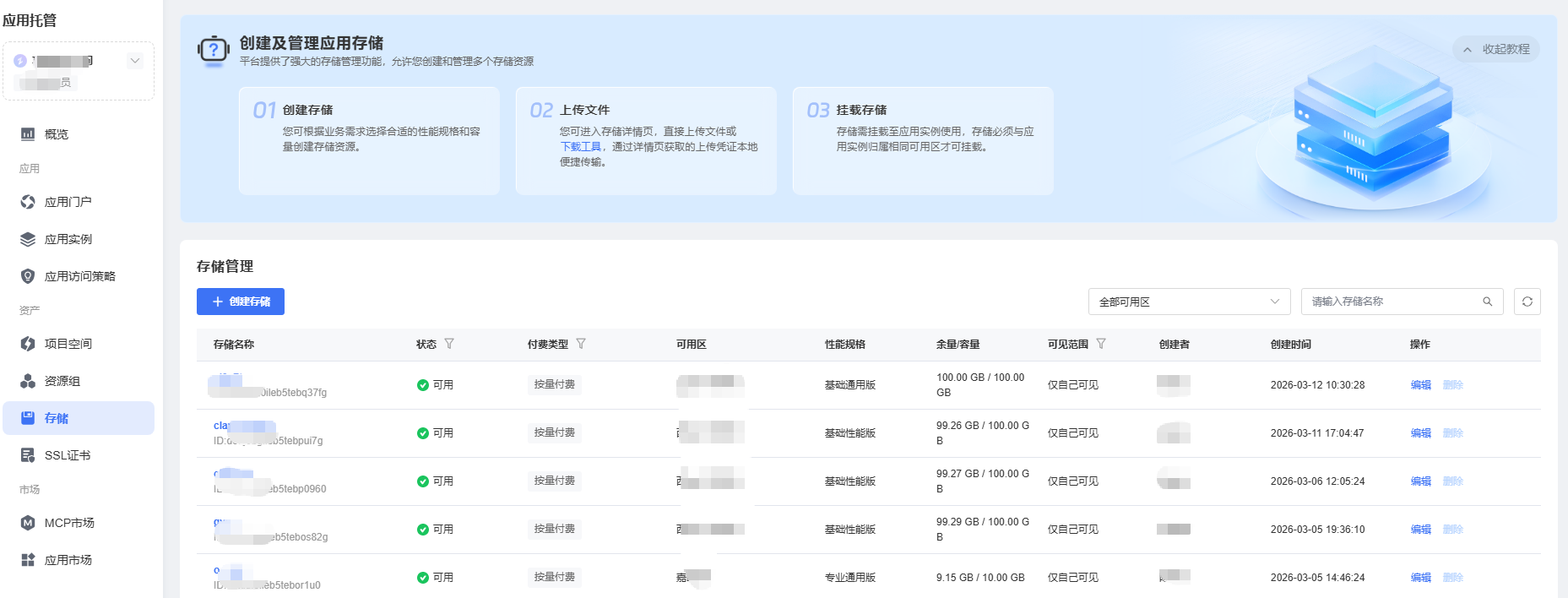Open the 状态 column filter
This screenshot has height=598, width=1568.
coord(449,344)
